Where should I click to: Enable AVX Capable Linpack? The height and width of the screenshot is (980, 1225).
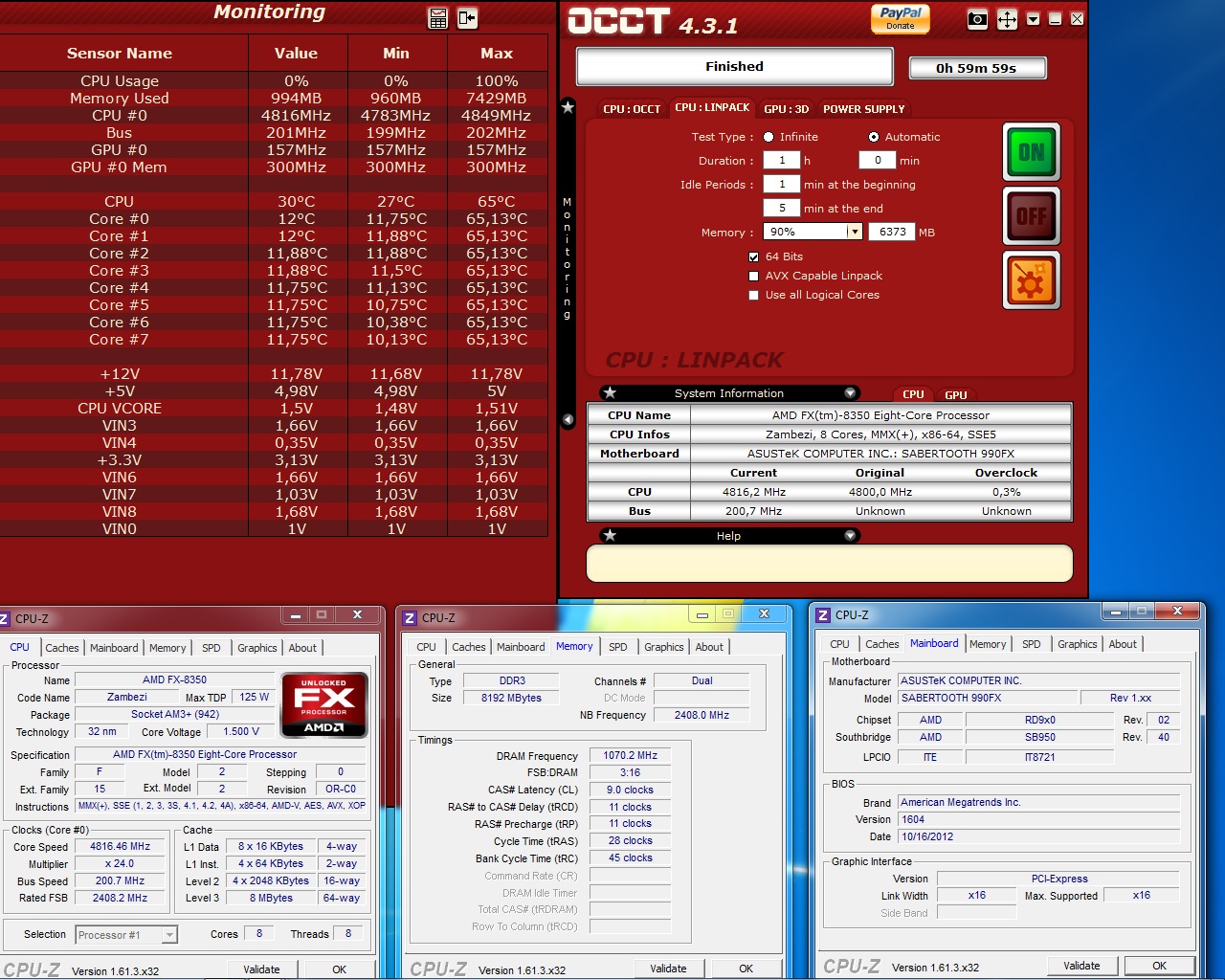pos(754,276)
